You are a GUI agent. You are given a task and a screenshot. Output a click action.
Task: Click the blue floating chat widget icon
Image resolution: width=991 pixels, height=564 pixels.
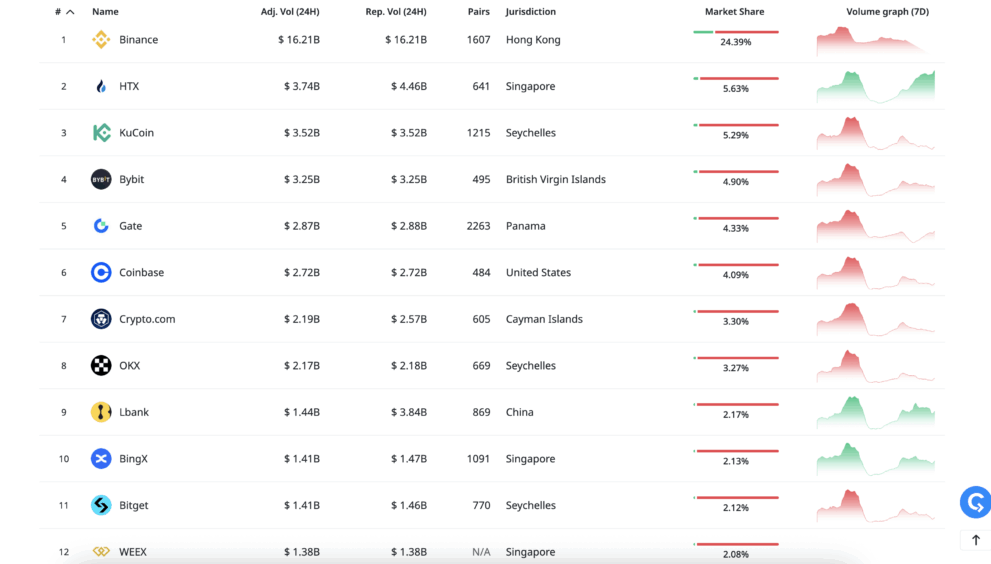(x=975, y=502)
